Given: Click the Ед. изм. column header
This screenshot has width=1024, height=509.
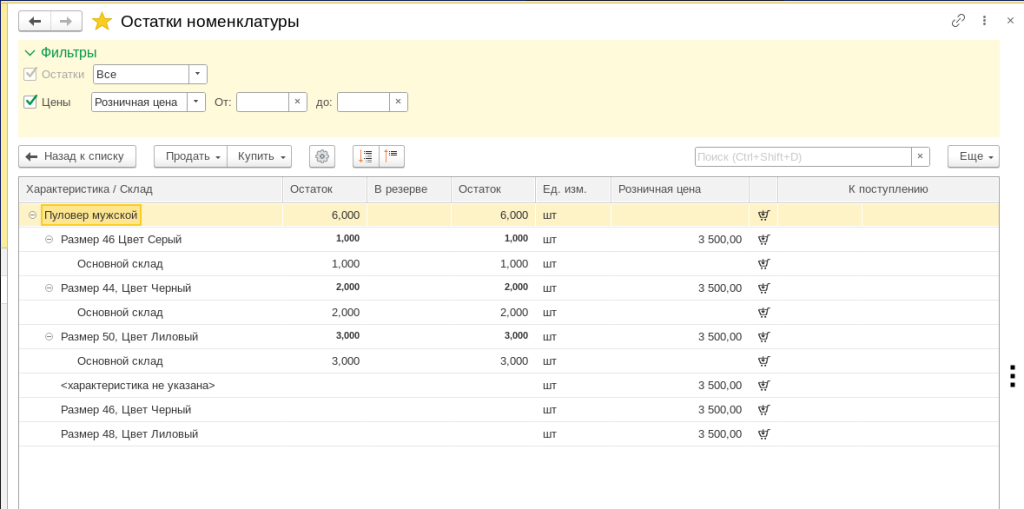Looking at the screenshot, I should click(x=573, y=189).
